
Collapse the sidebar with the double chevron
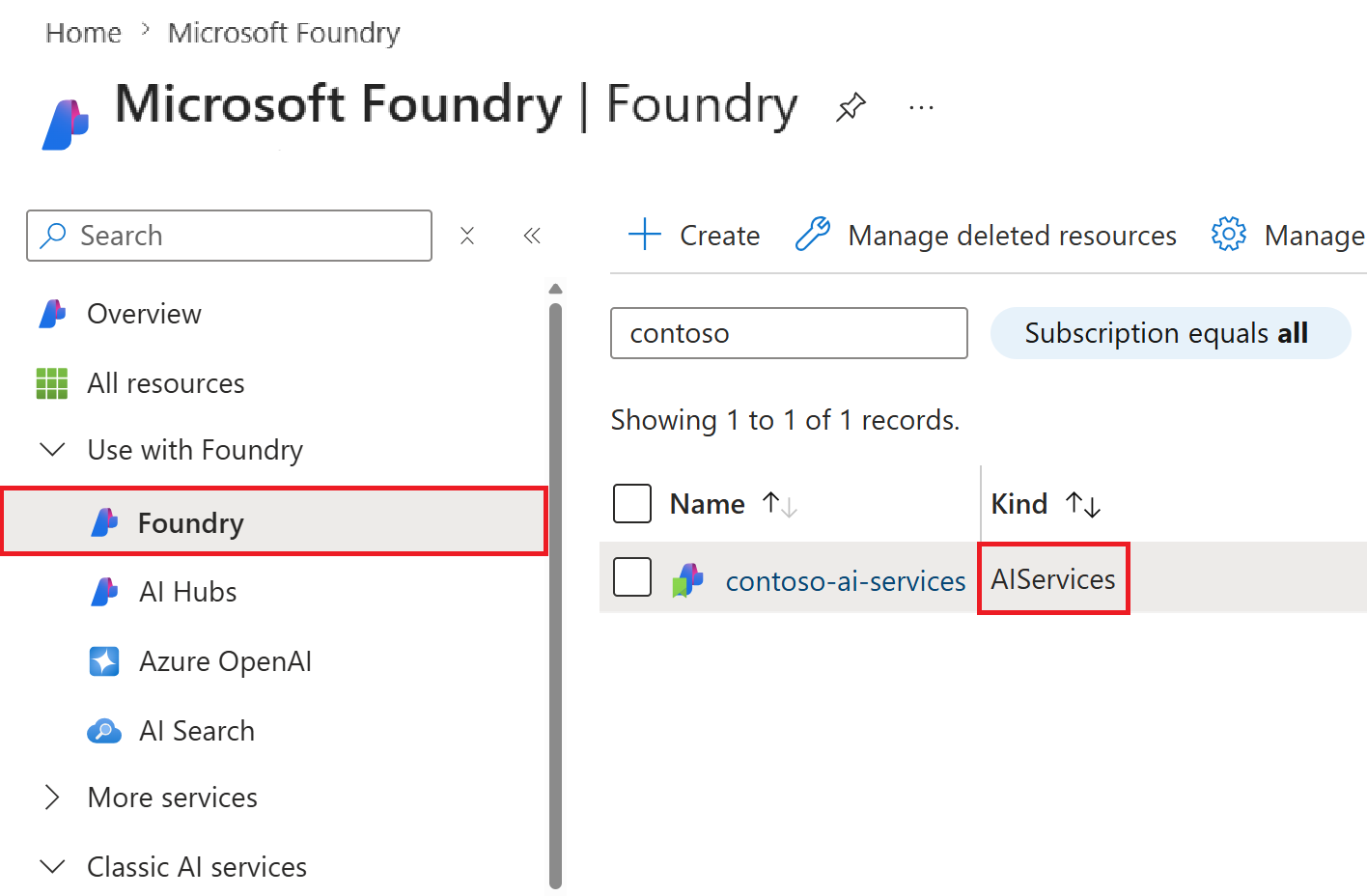click(x=532, y=236)
